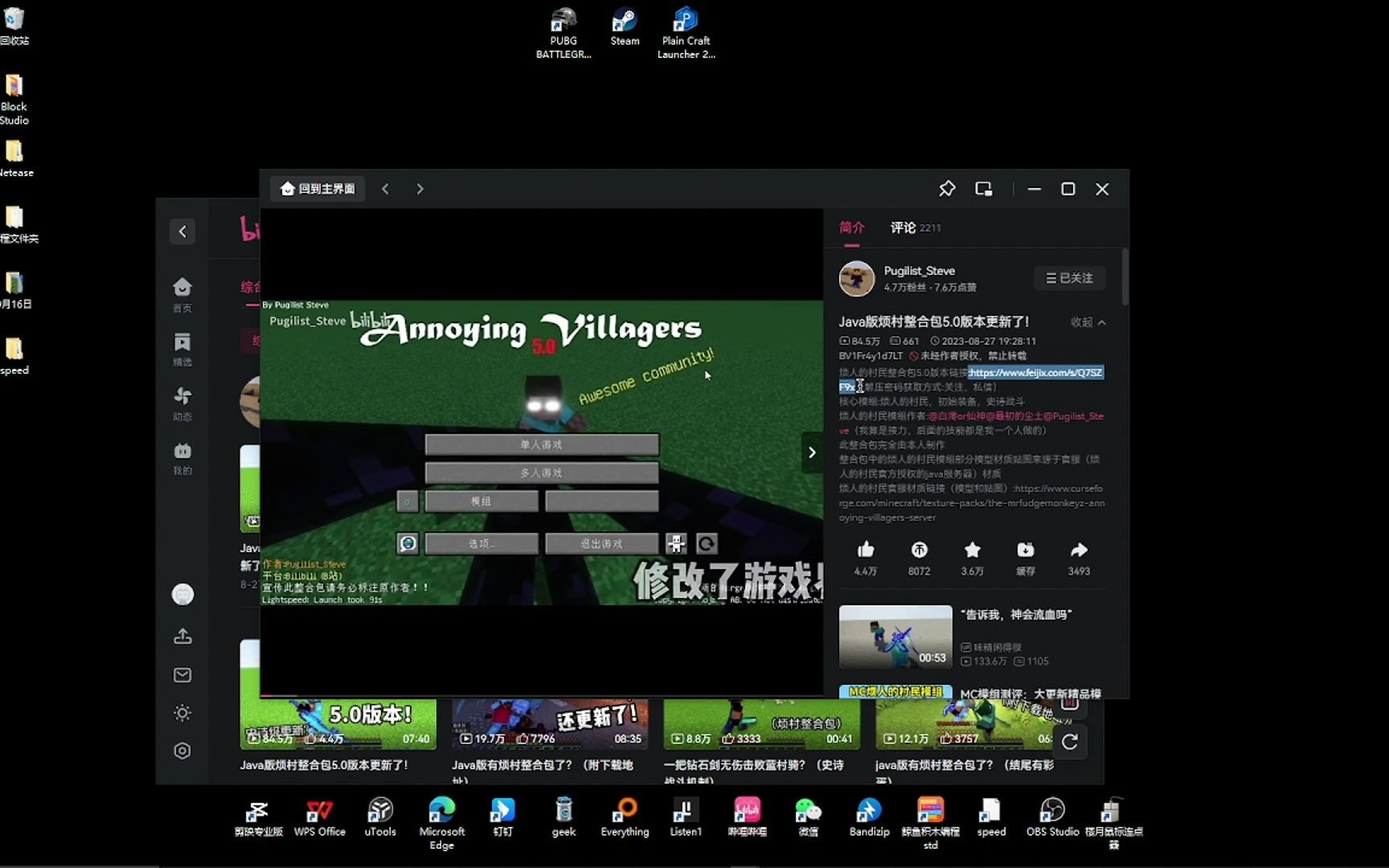Click the 回到主界面 button

(x=317, y=188)
